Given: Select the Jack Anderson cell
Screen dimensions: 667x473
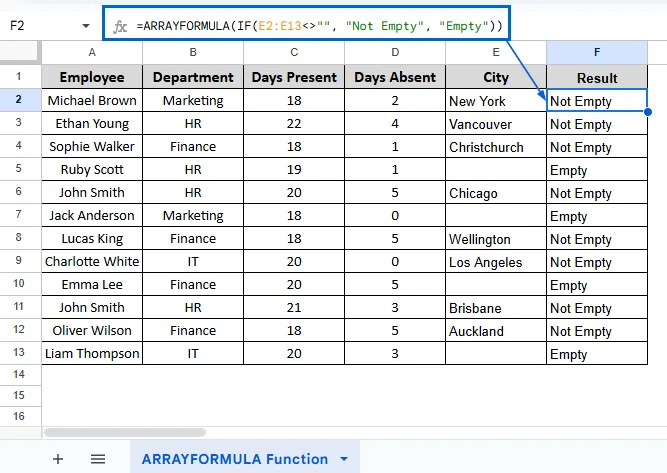Looking at the screenshot, I should point(92,215).
